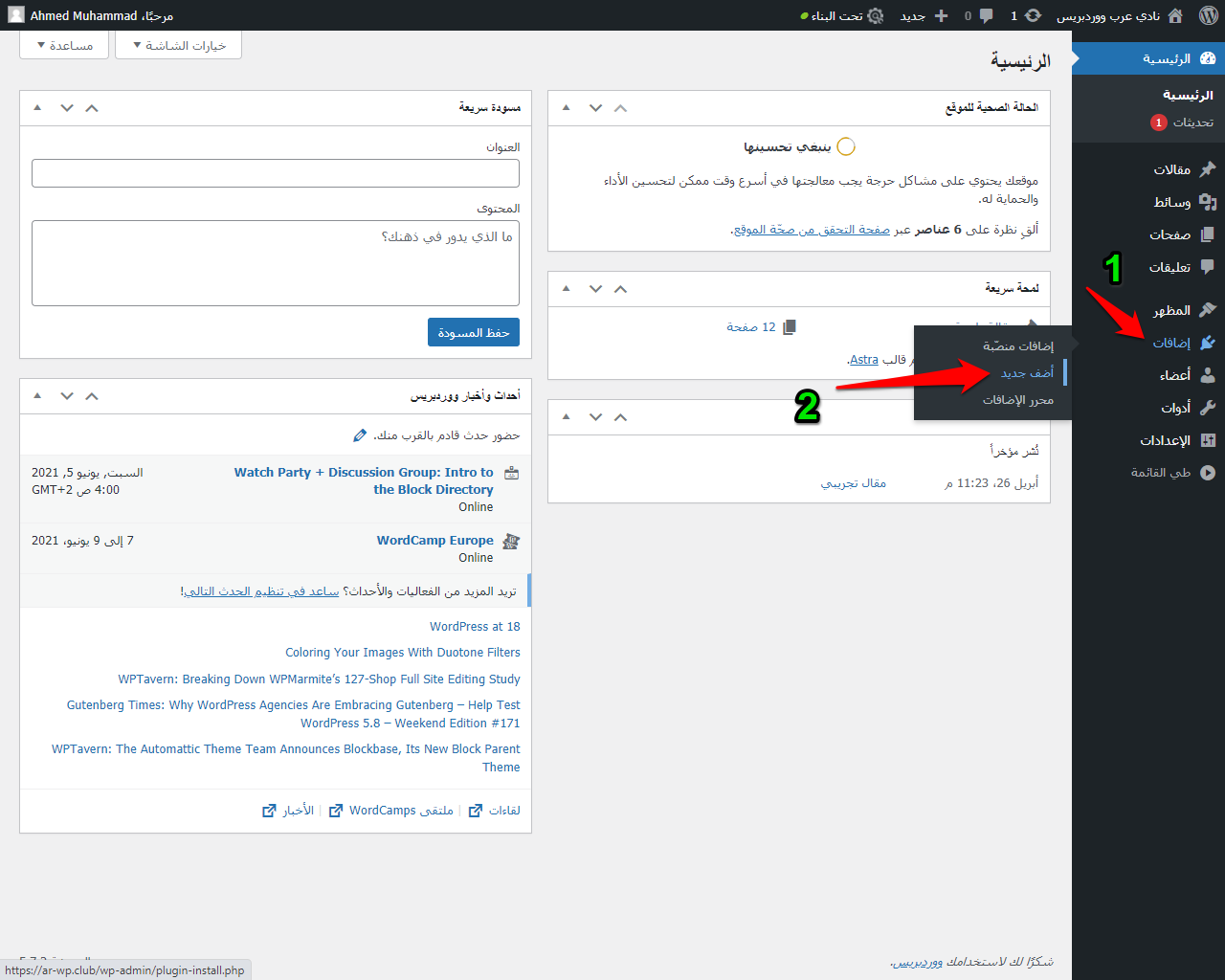Select محرر الإضافات from plugins submenu
1225x980 pixels.
point(1017,400)
